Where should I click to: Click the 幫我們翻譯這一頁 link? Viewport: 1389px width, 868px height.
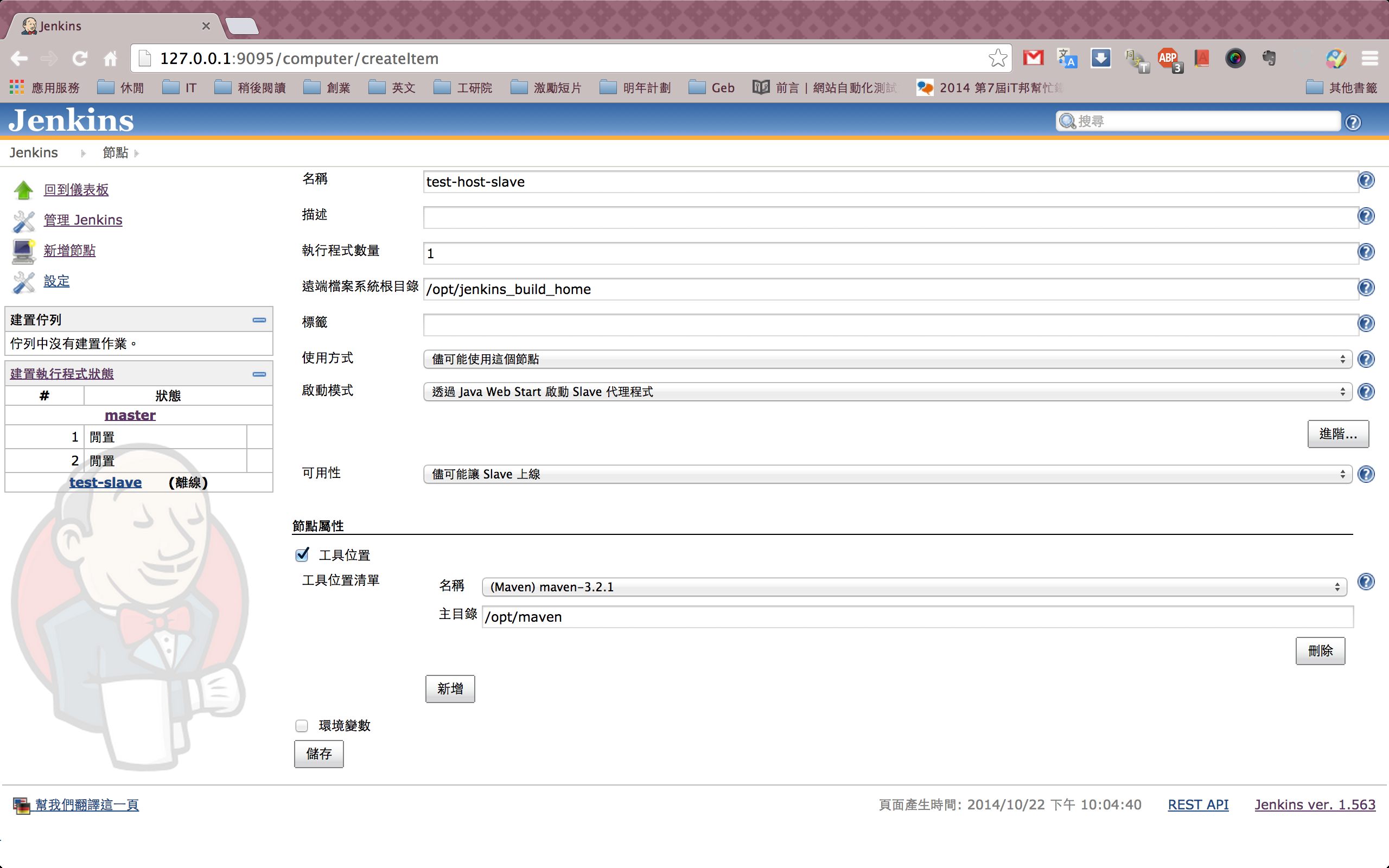point(87,805)
